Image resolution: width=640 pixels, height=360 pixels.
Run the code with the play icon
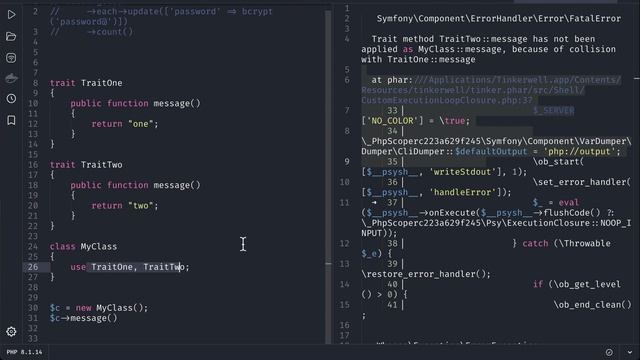[x=11, y=15]
